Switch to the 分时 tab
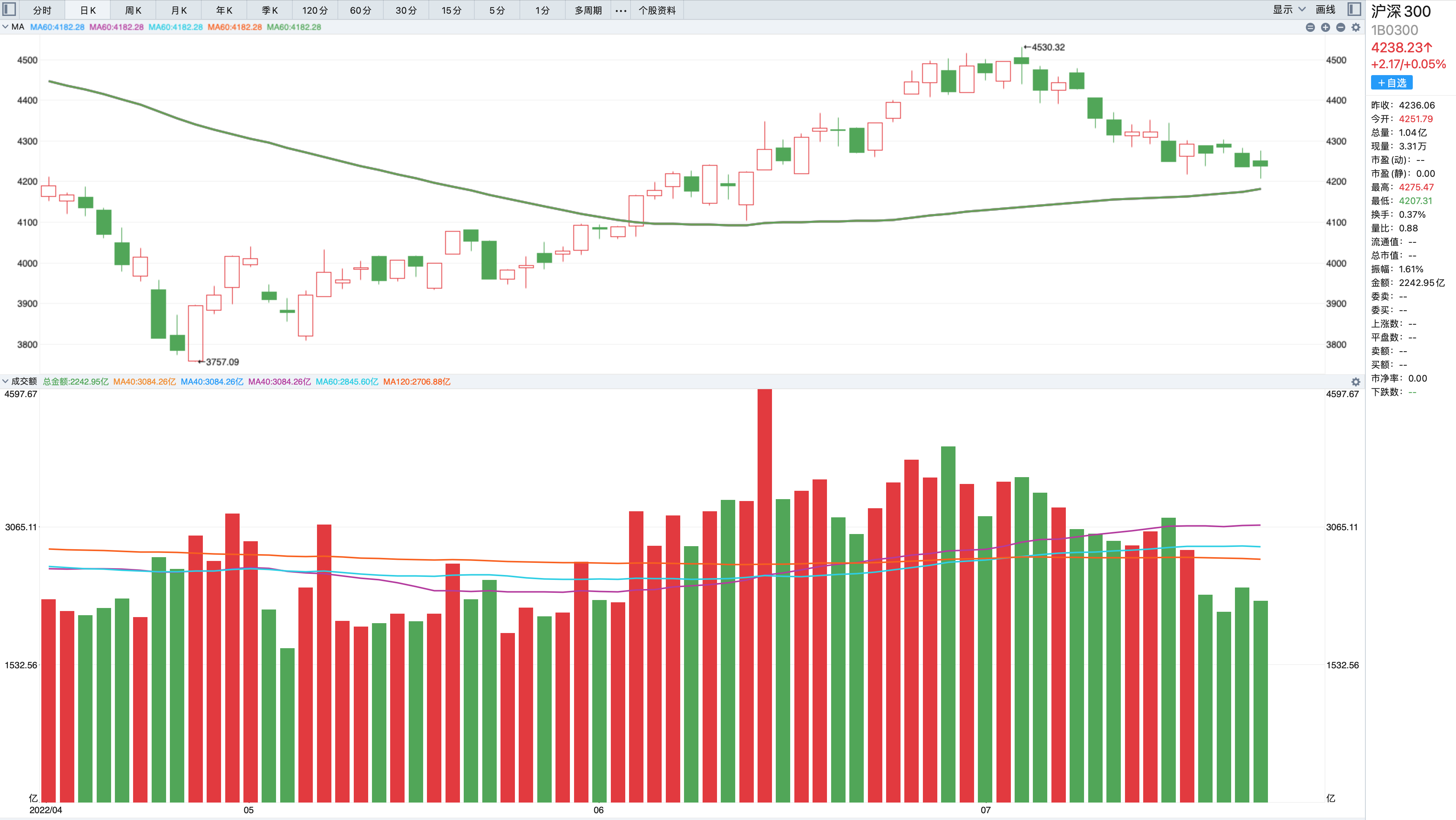This screenshot has width=1456, height=820. tap(42, 10)
